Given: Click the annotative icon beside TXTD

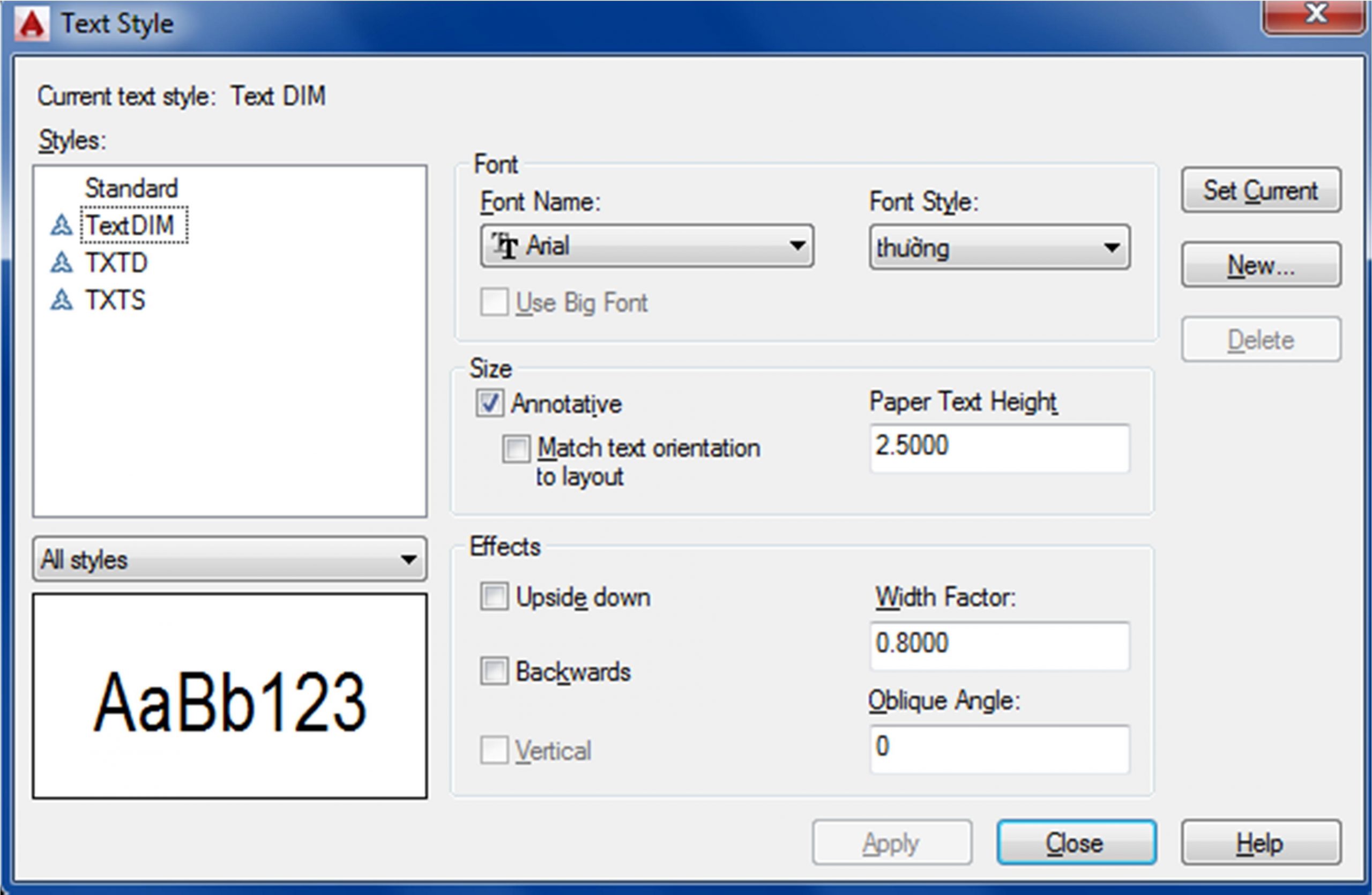Looking at the screenshot, I should (x=61, y=263).
